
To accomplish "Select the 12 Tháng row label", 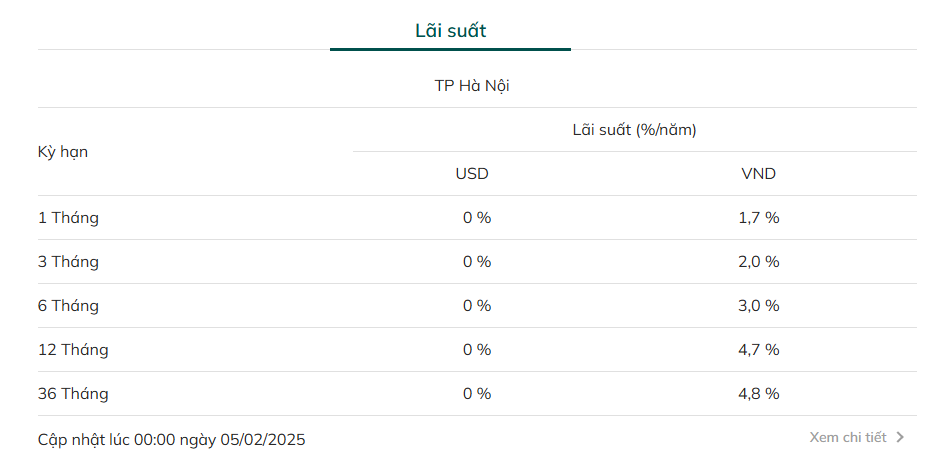I will [x=73, y=350].
